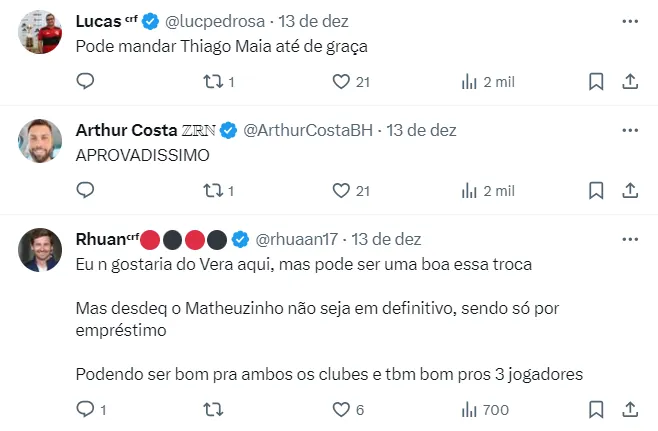
Task: Bookmark Arthur Costa's tweet
Action: click(595, 190)
